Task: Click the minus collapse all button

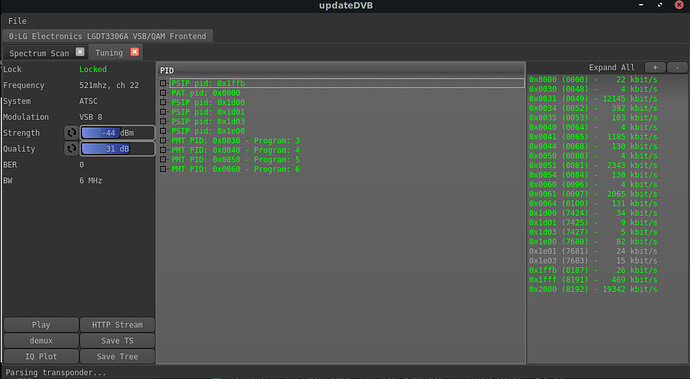Action: (x=677, y=67)
